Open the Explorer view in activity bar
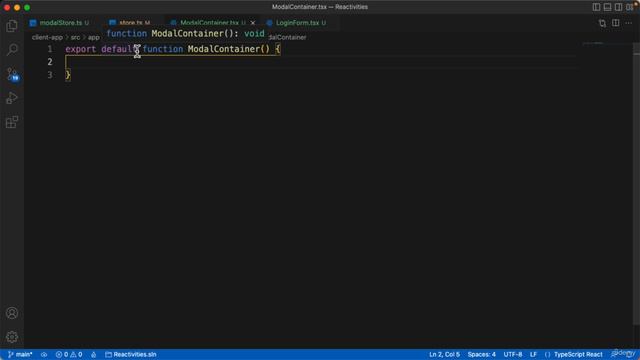640x360 pixels. coord(12,26)
